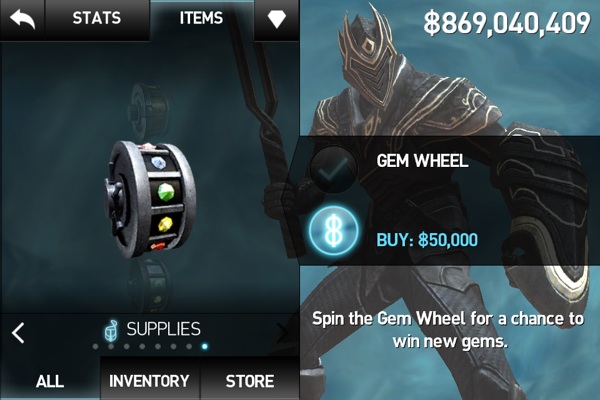Show ALL items filter
This screenshot has width=600, height=400.
pyautogui.click(x=50, y=380)
